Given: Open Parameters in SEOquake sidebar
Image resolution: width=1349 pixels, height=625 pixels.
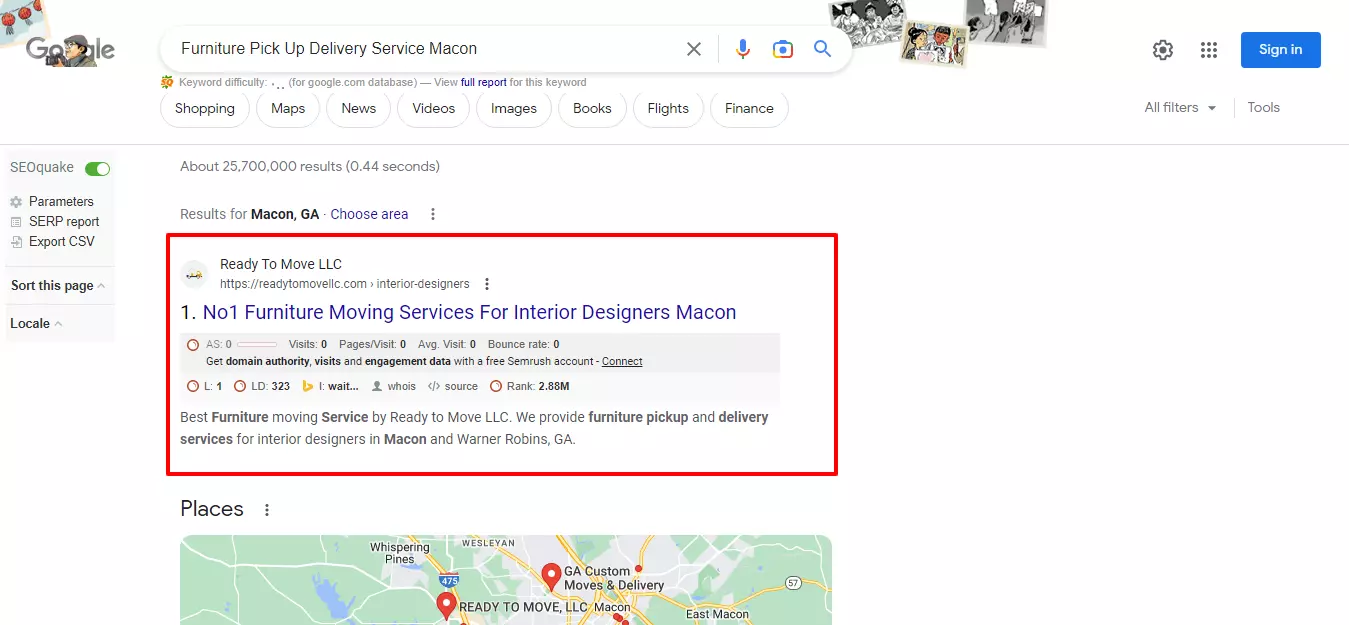Looking at the screenshot, I should pyautogui.click(x=61, y=202).
